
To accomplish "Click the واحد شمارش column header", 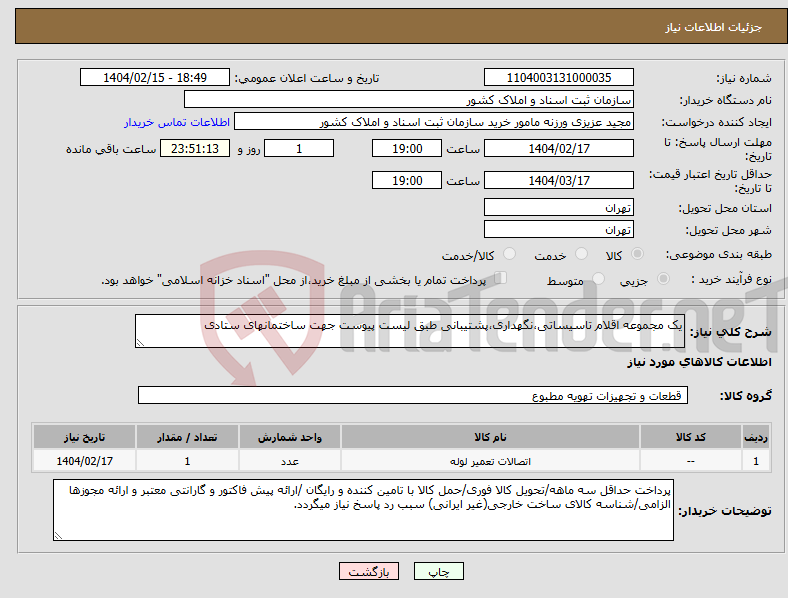I will coord(290,437).
